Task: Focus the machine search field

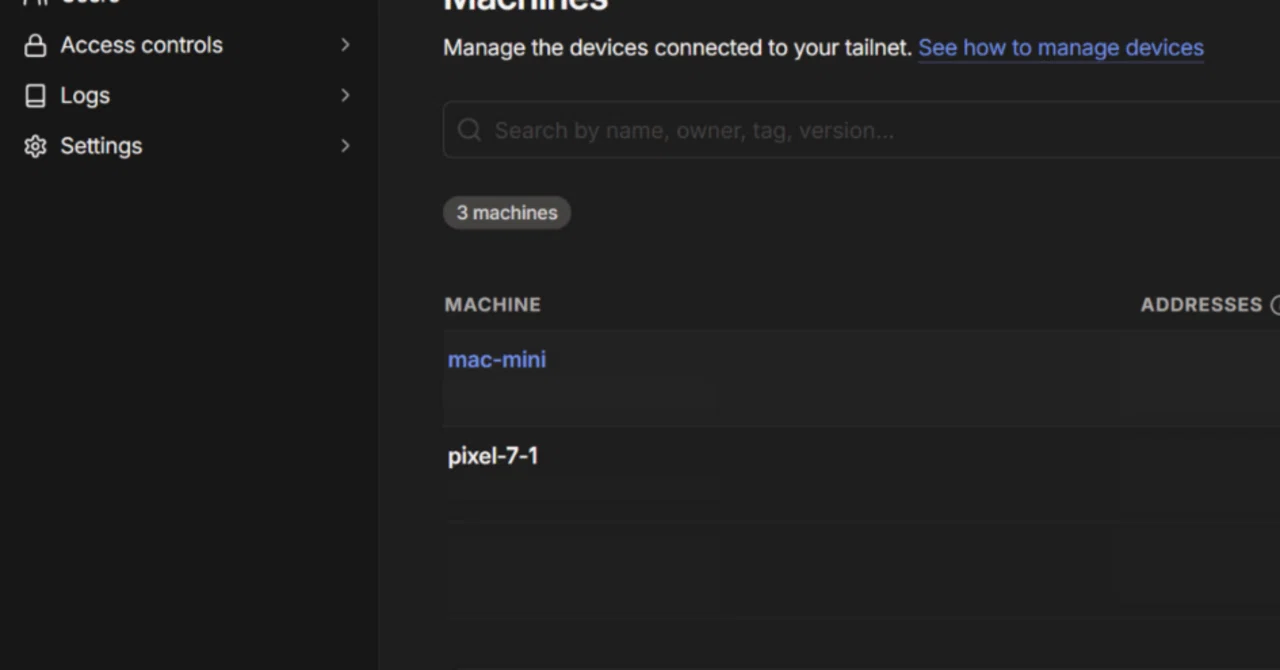Action: pos(861,130)
